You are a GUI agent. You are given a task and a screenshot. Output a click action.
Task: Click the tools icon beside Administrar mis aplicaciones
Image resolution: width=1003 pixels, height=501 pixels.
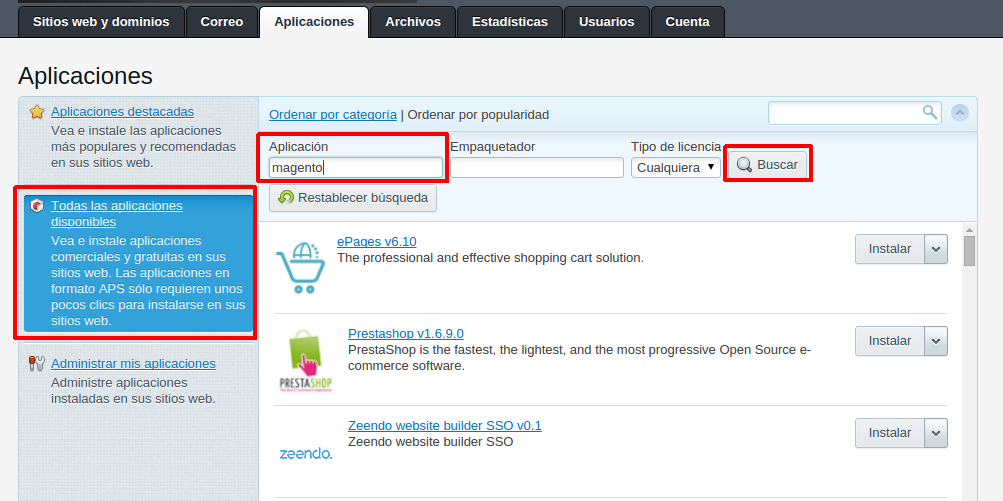point(37,364)
